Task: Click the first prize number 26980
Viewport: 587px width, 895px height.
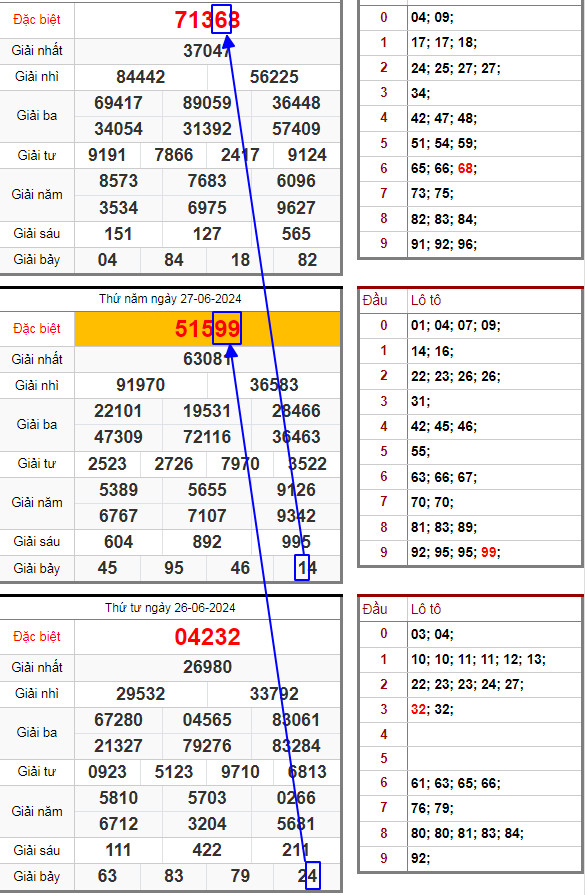Action: coord(207,667)
